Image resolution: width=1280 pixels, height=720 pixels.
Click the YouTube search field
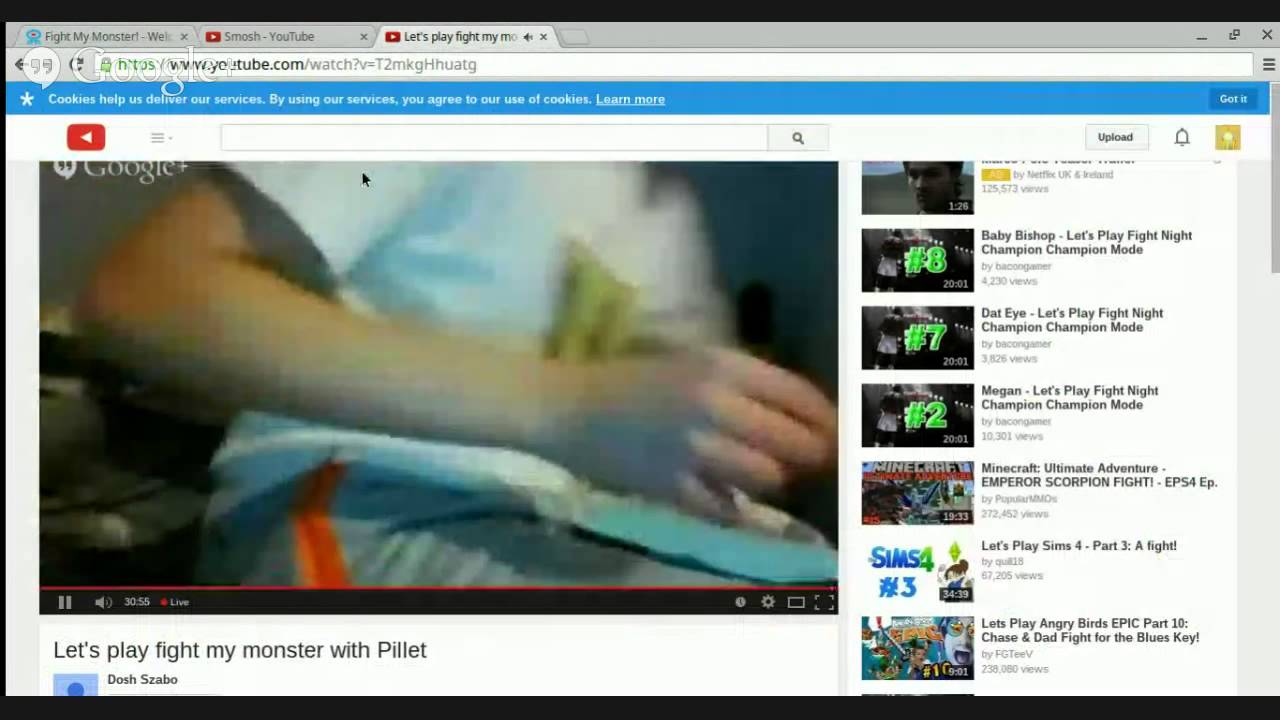(494, 138)
